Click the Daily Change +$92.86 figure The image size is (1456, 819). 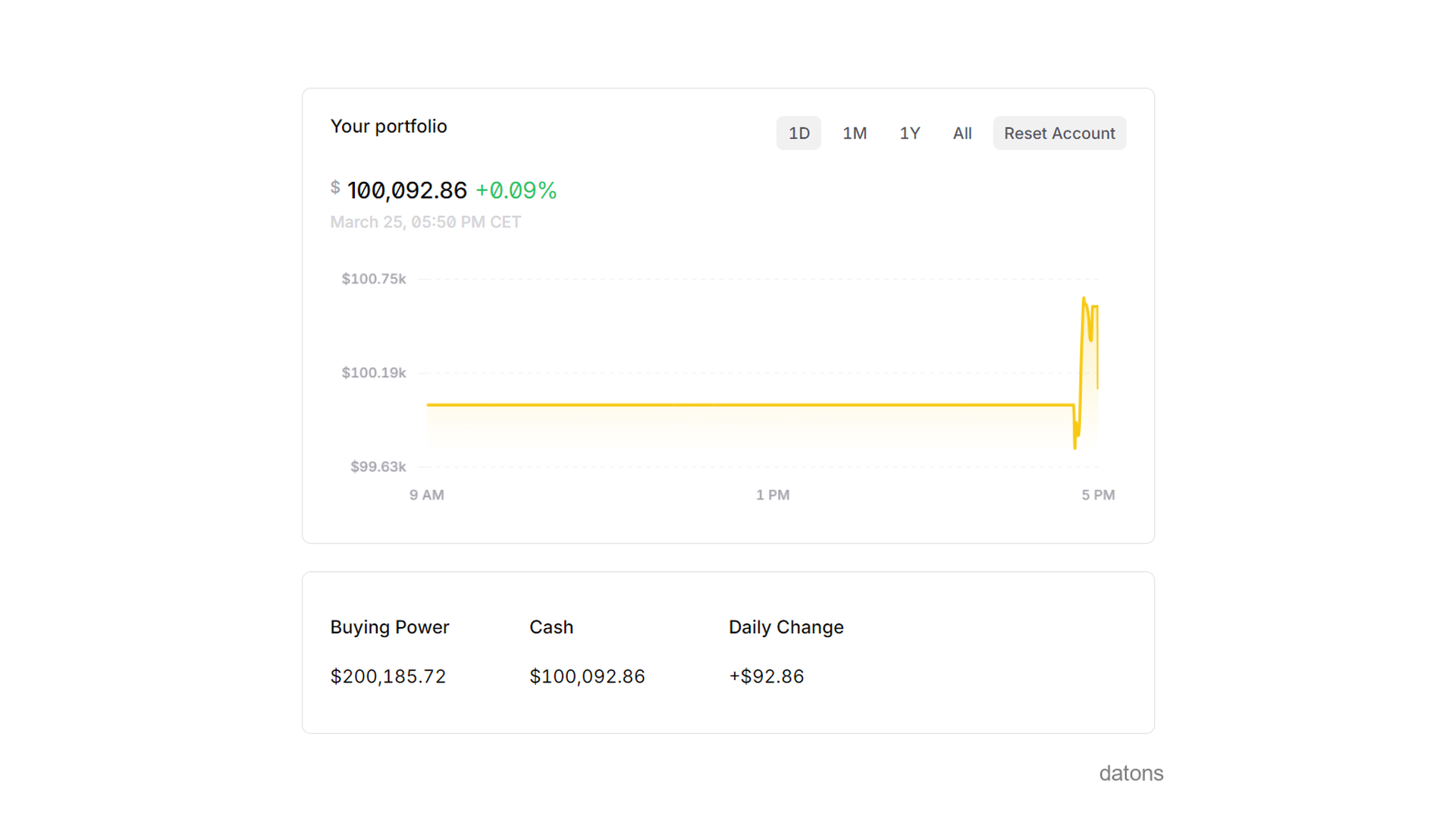pyautogui.click(x=766, y=676)
